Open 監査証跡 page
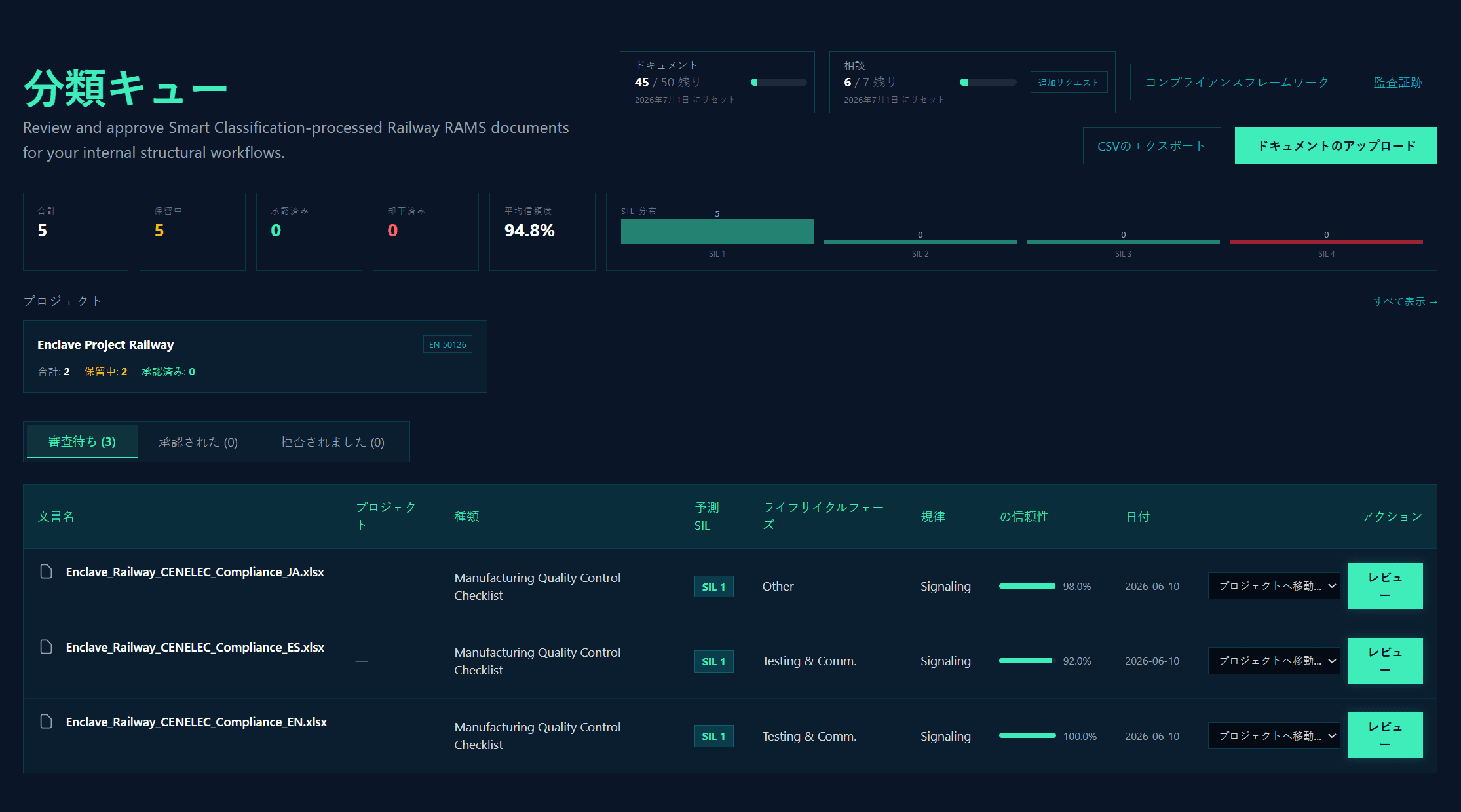The image size is (1461, 812). click(x=1398, y=82)
